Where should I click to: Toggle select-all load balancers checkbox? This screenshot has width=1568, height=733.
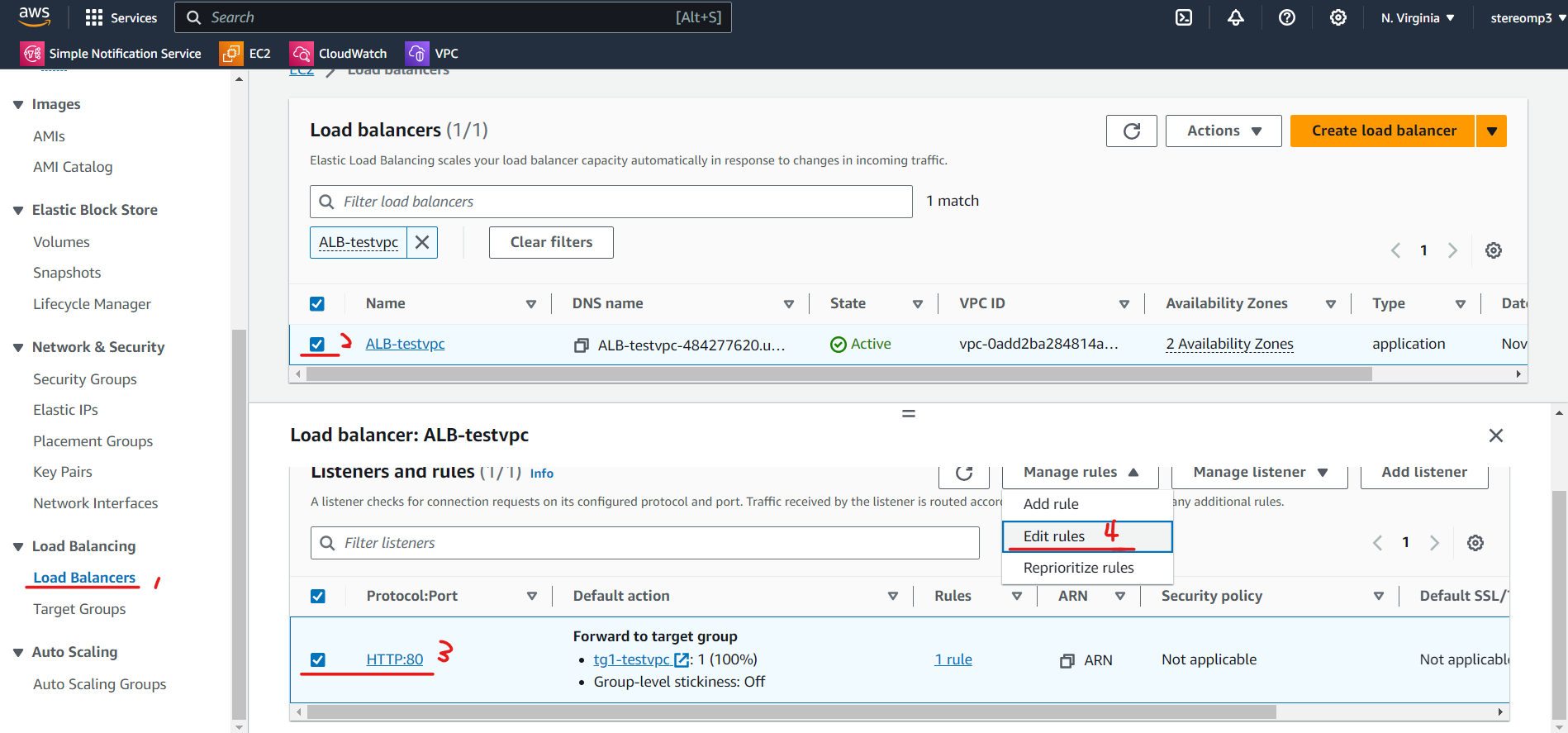[317, 304]
